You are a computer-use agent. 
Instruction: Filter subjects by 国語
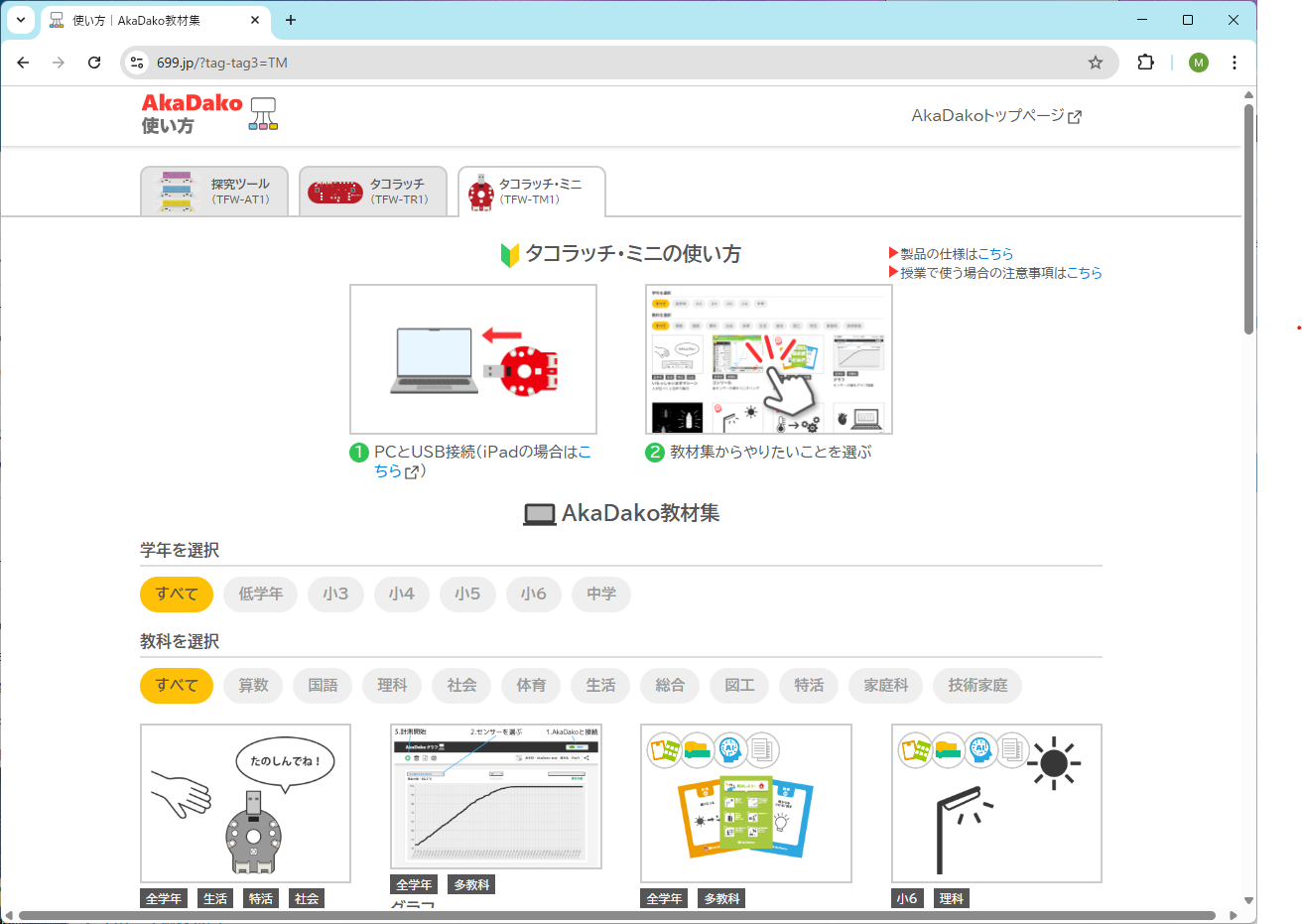[323, 686]
